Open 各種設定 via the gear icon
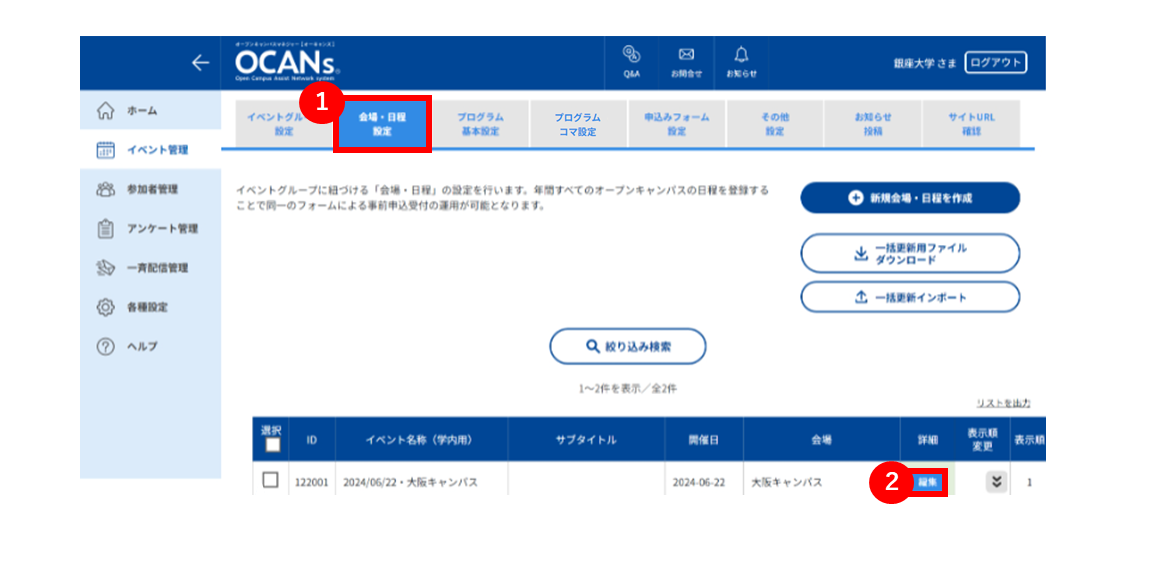Image resolution: width=1156 pixels, height=585 pixels. (x=106, y=307)
